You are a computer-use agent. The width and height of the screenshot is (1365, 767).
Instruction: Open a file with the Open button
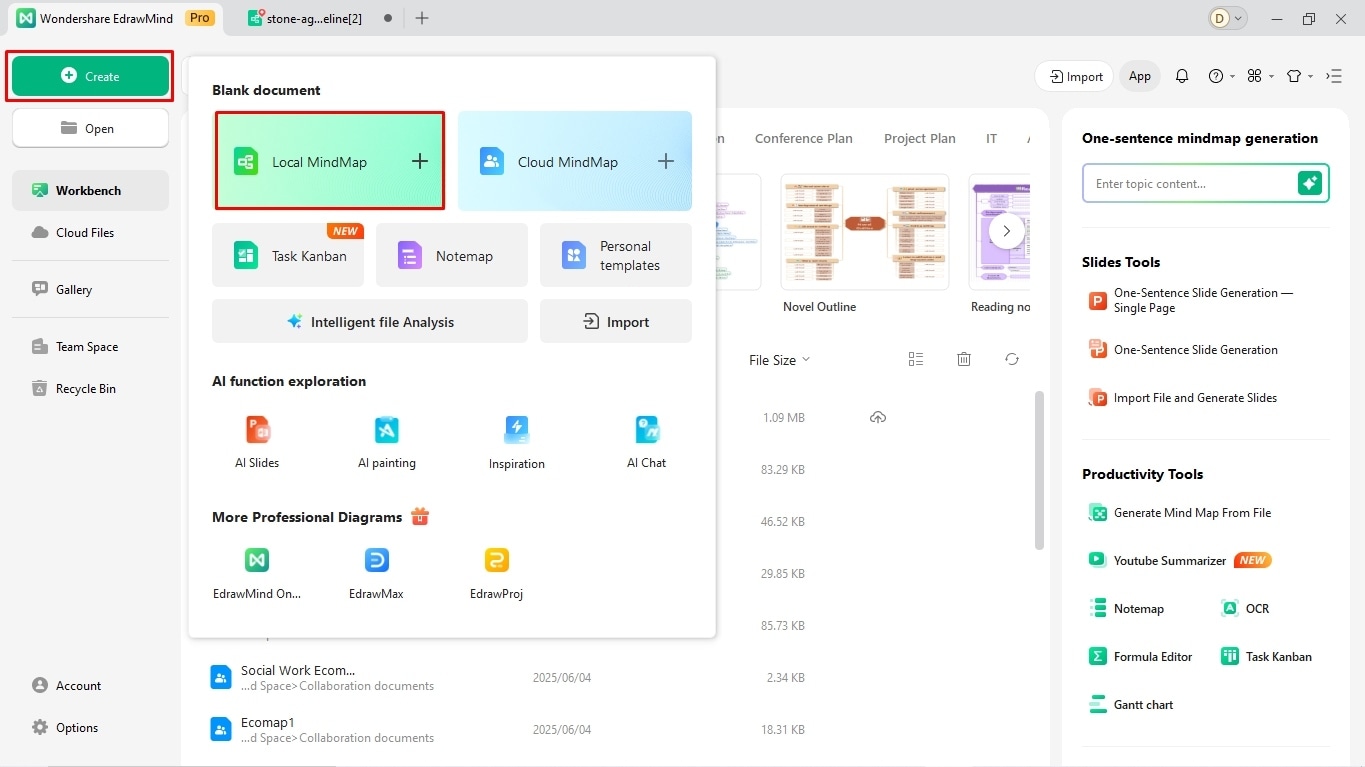90,128
